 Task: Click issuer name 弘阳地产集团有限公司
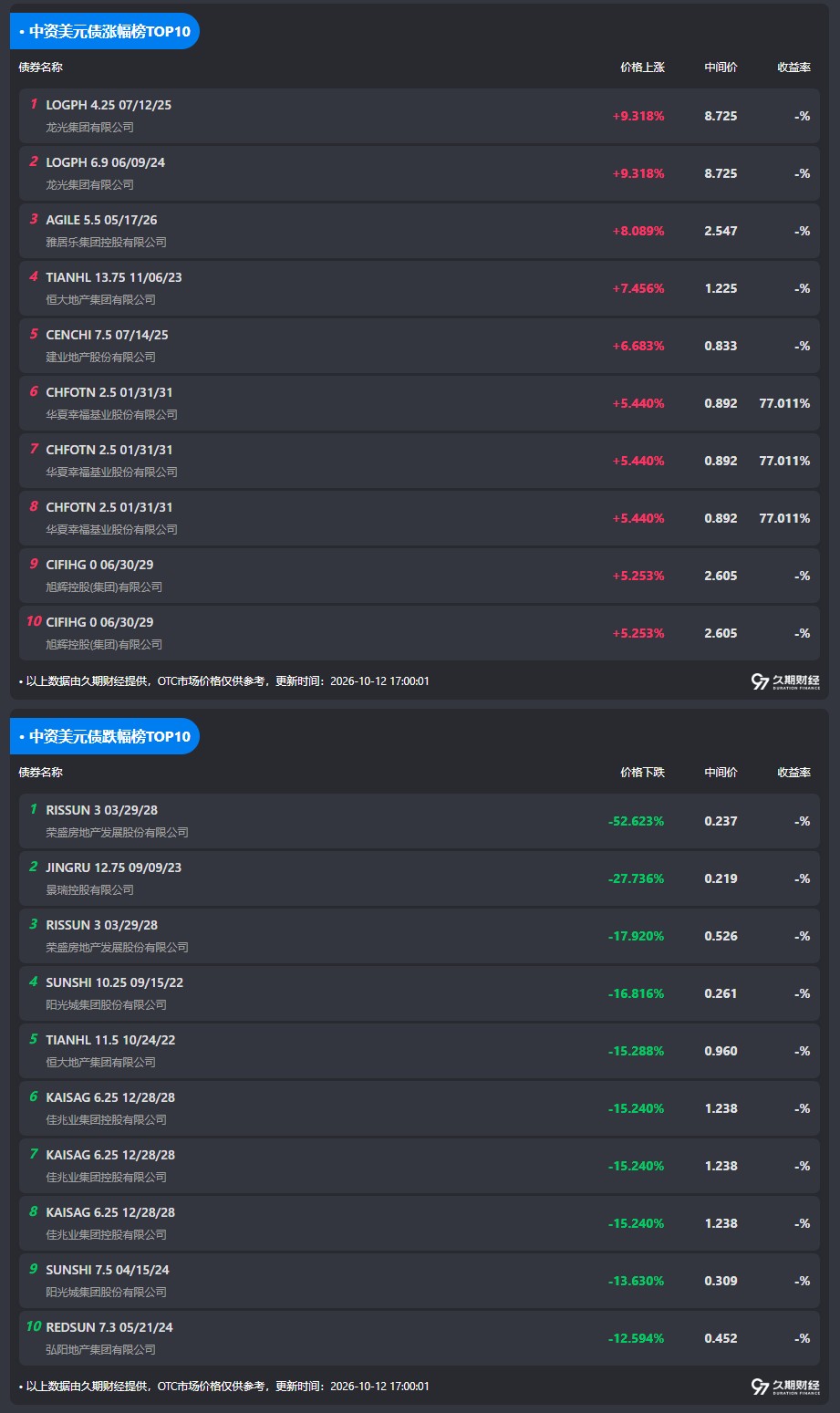pos(101,1350)
